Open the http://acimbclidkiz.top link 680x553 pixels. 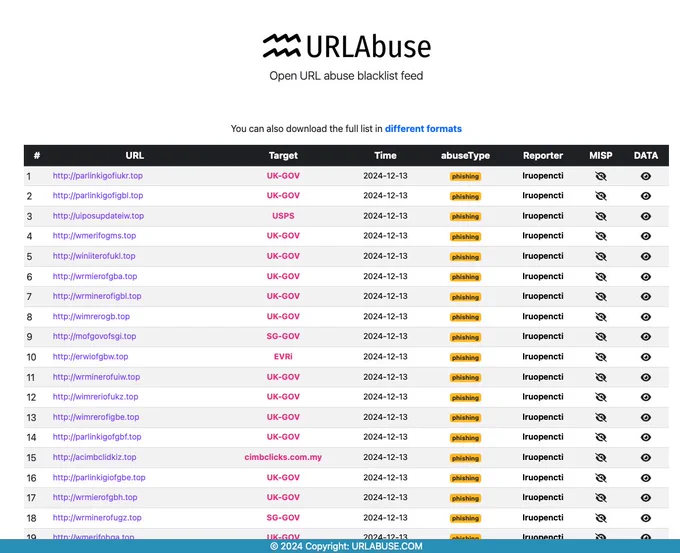94,457
